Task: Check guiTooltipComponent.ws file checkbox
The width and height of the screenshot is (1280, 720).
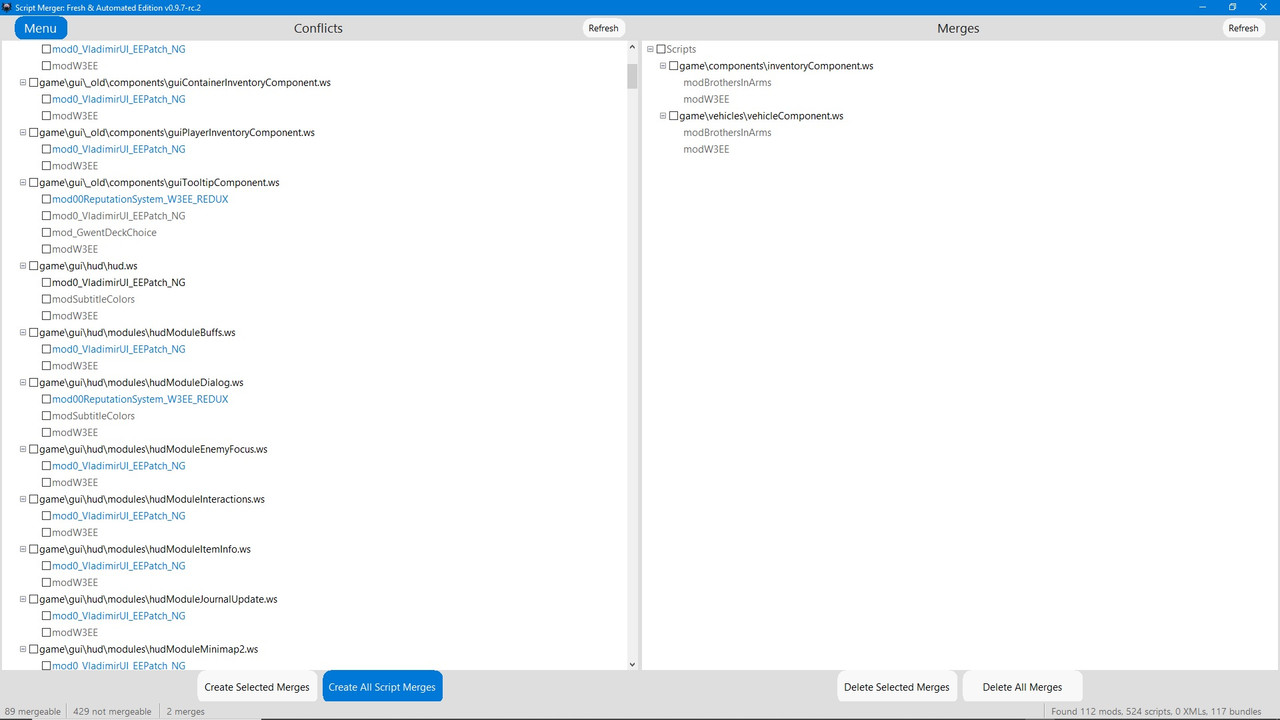Action: click(x=34, y=182)
